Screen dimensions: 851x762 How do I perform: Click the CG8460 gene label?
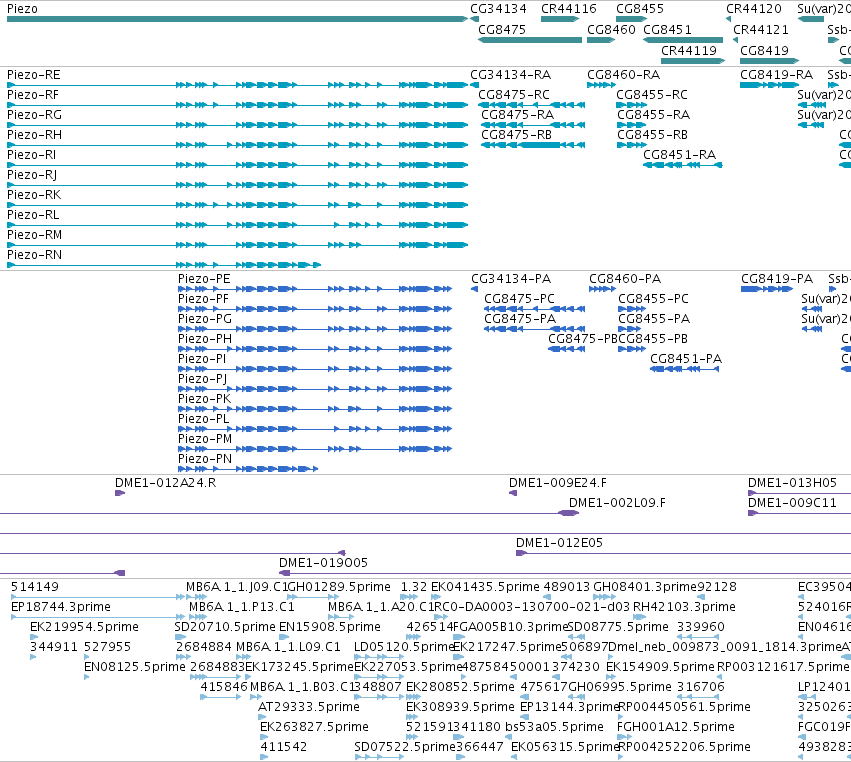[611, 29]
